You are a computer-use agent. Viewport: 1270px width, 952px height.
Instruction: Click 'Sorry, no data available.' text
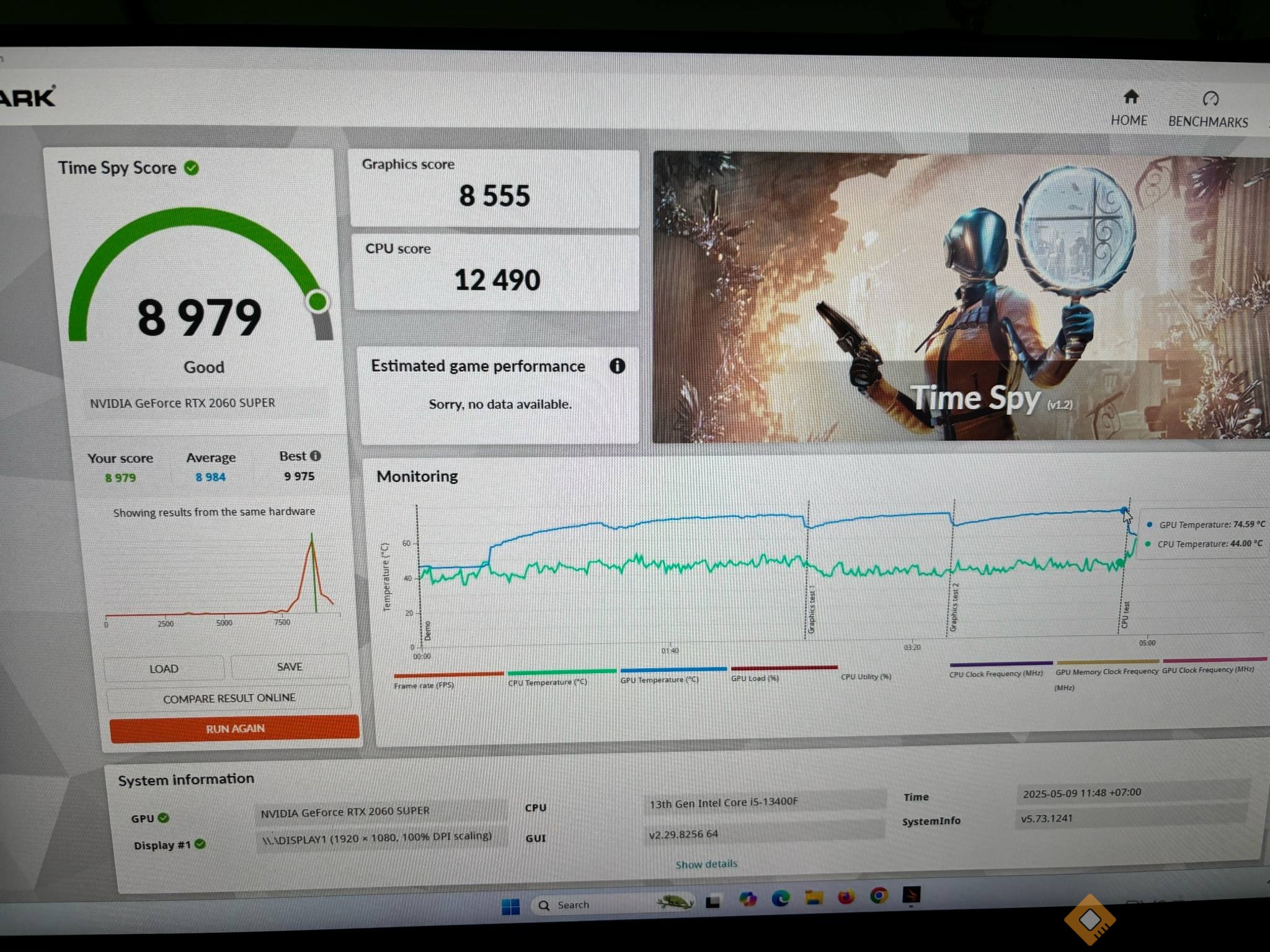click(500, 404)
